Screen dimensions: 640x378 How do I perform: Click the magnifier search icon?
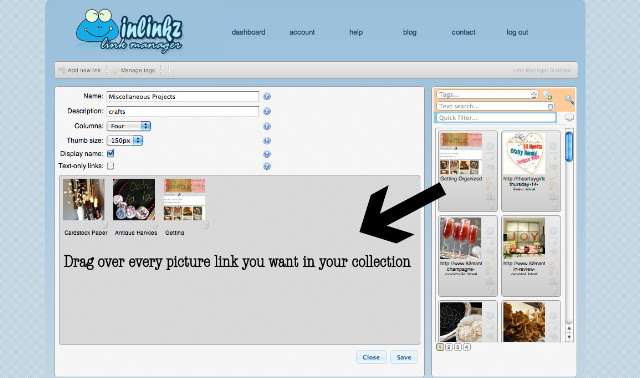coord(569,99)
